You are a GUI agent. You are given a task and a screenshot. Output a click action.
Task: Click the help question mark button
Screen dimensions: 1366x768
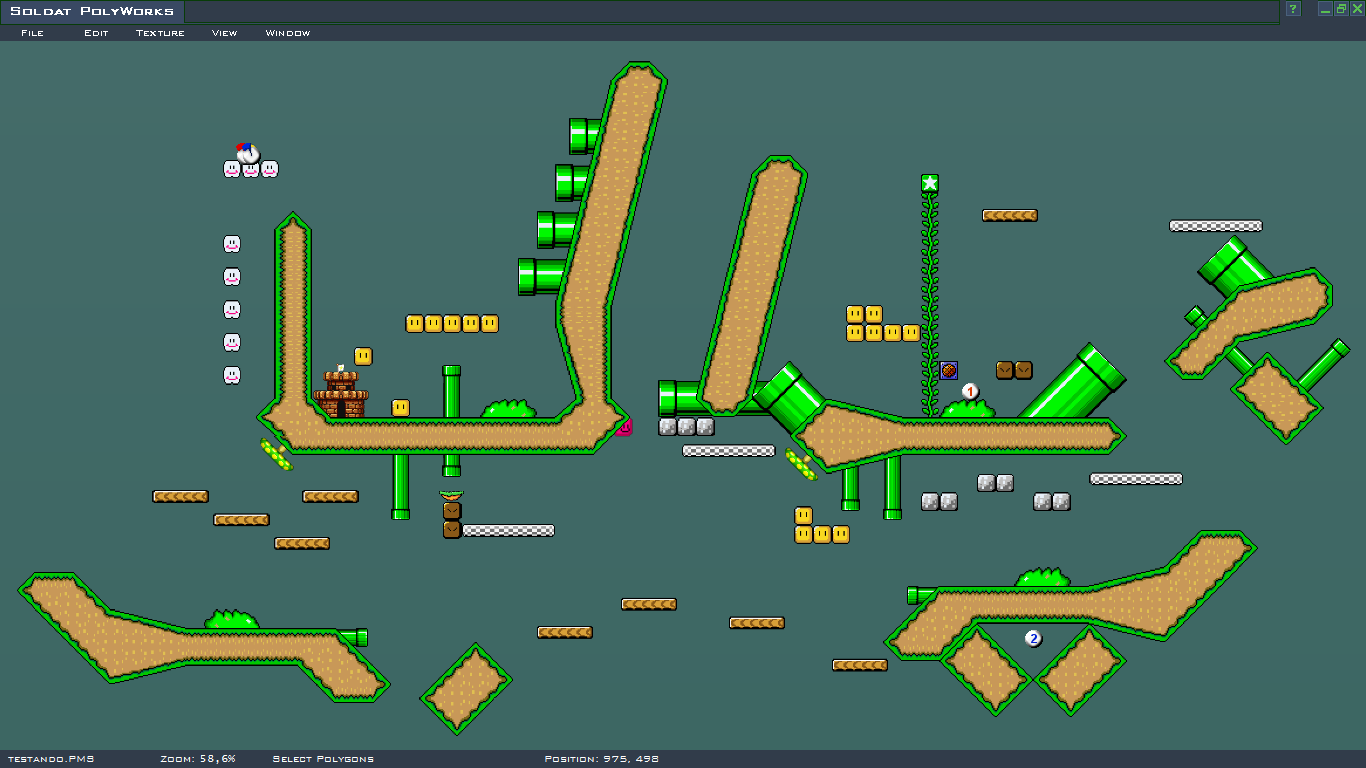pos(1293,9)
